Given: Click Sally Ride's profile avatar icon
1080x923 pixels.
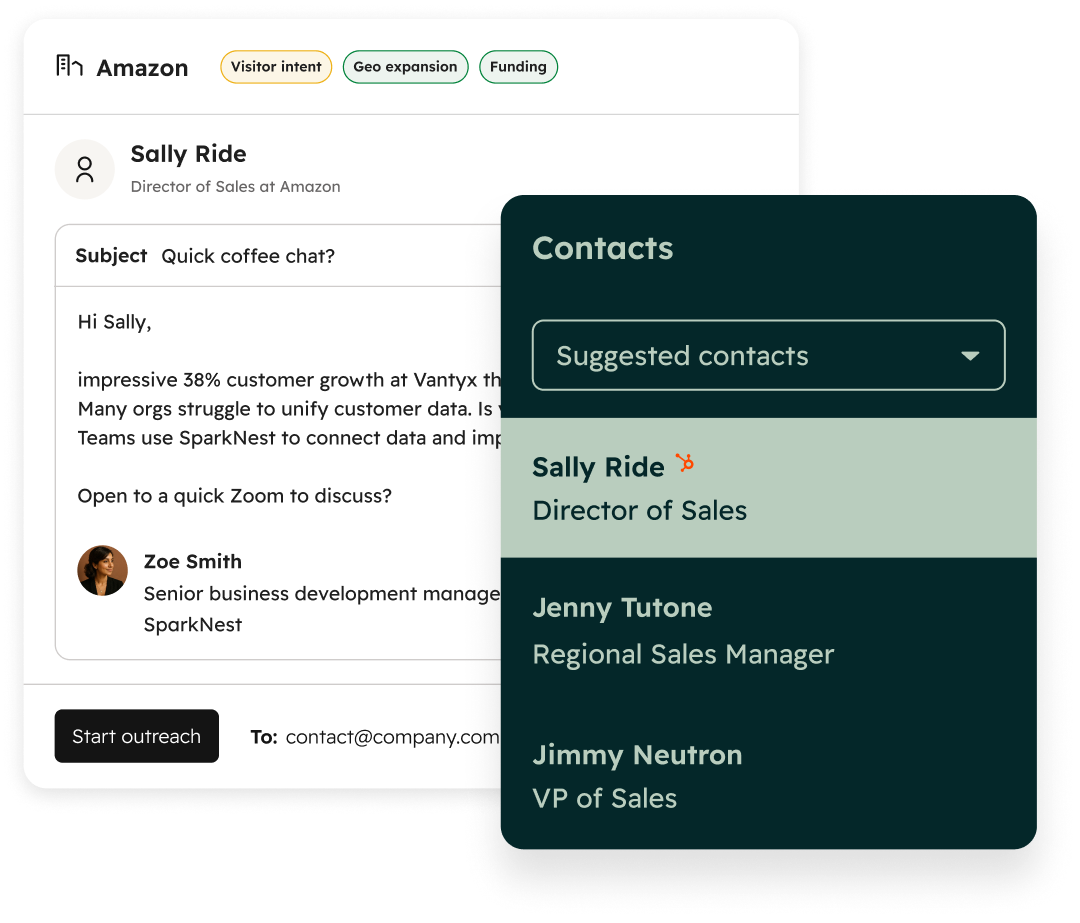Looking at the screenshot, I should 85,169.
